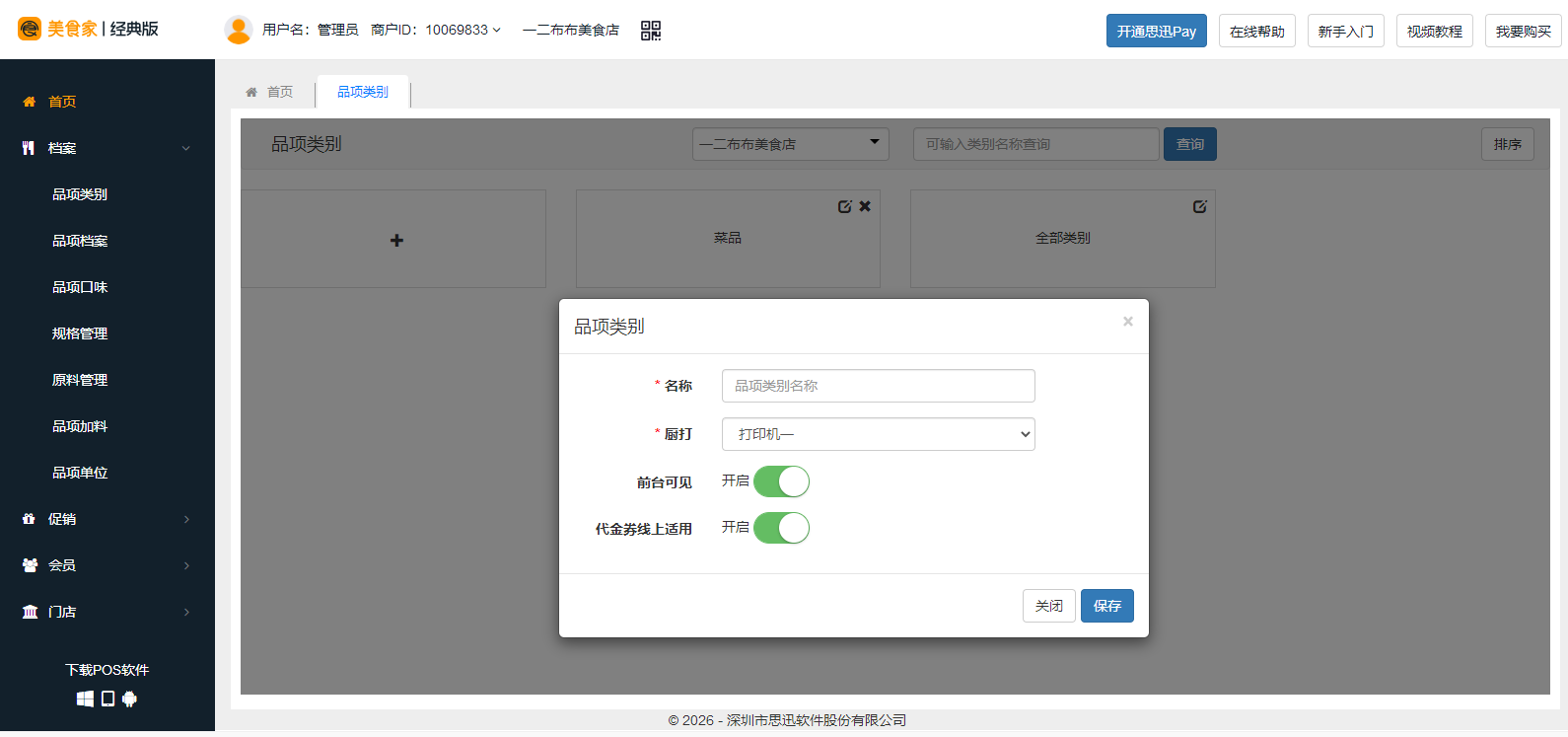The width and height of the screenshot is (1568, 737).
Task: Open 品项加料 in the sidebar
Action: [x=80, y=426]
